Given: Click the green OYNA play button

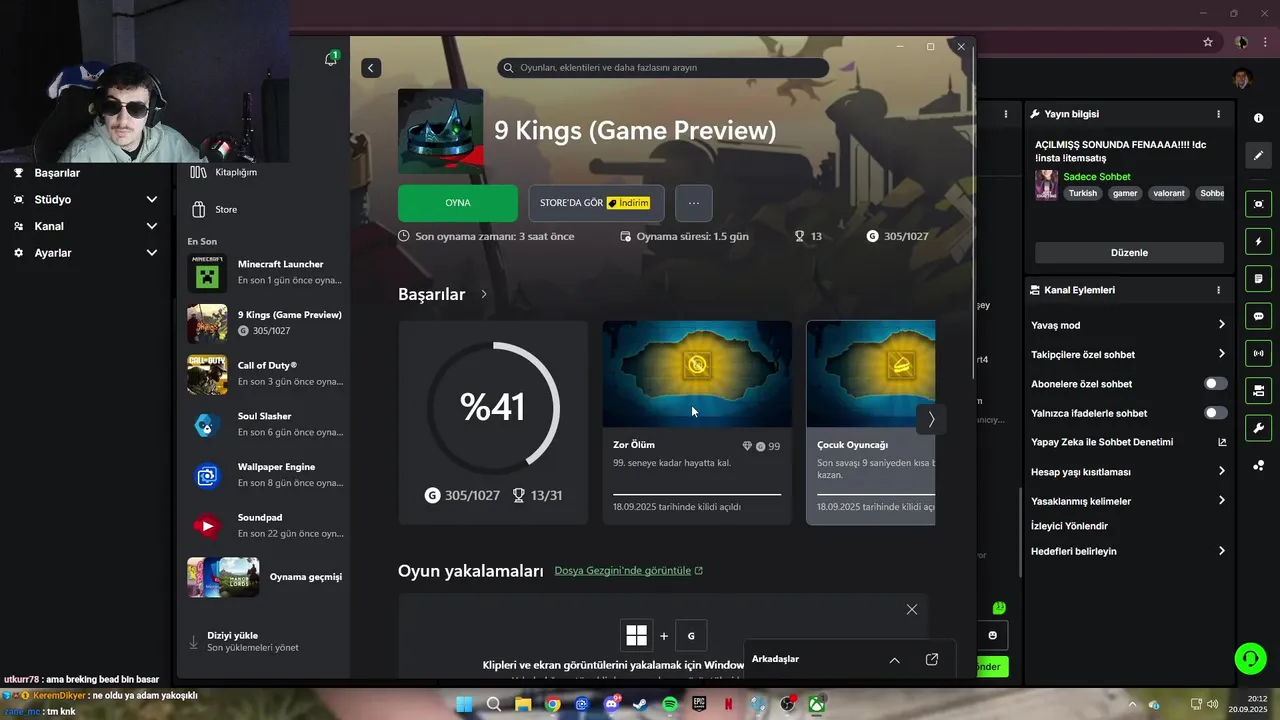Looking at the screenshot, I should click(x=458, y=203).
